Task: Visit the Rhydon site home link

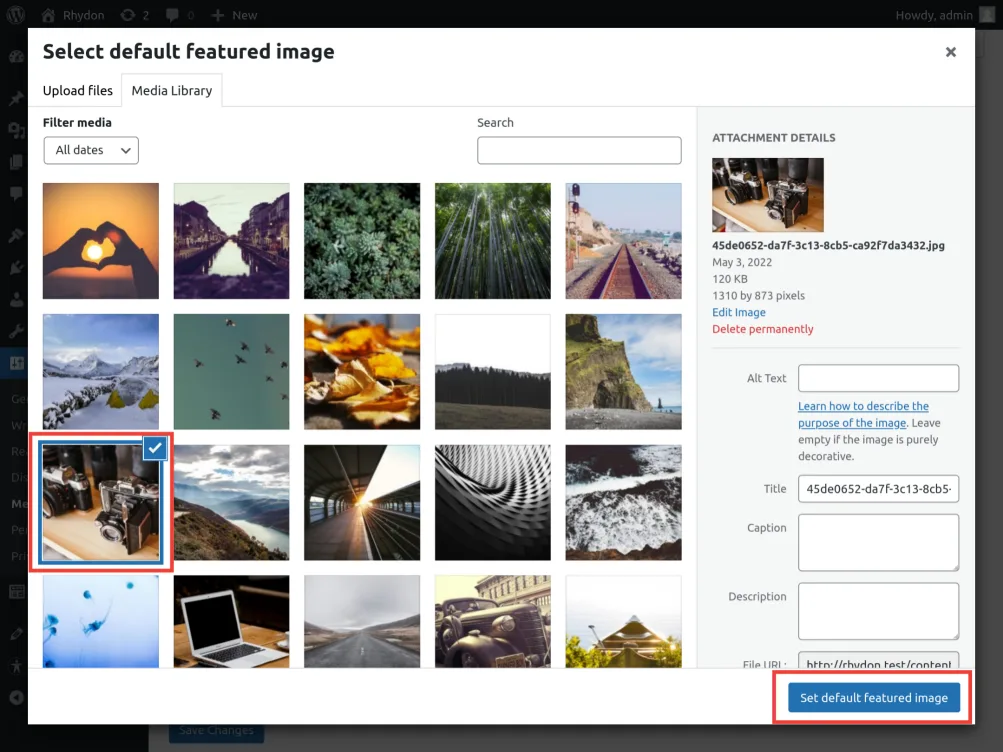Action: pos(72,15)
